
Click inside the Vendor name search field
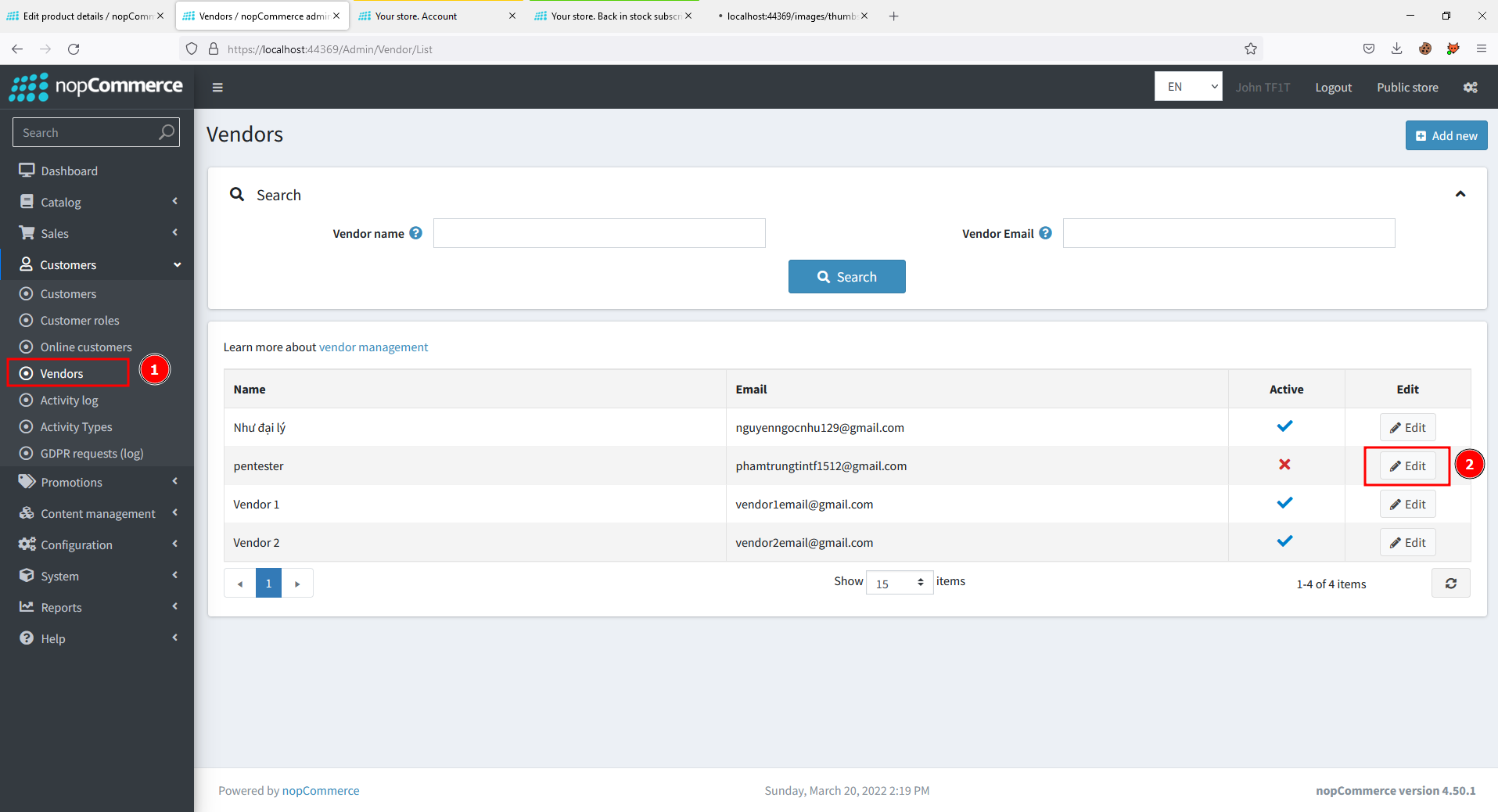pyautogui.click(x=598, y=233)
